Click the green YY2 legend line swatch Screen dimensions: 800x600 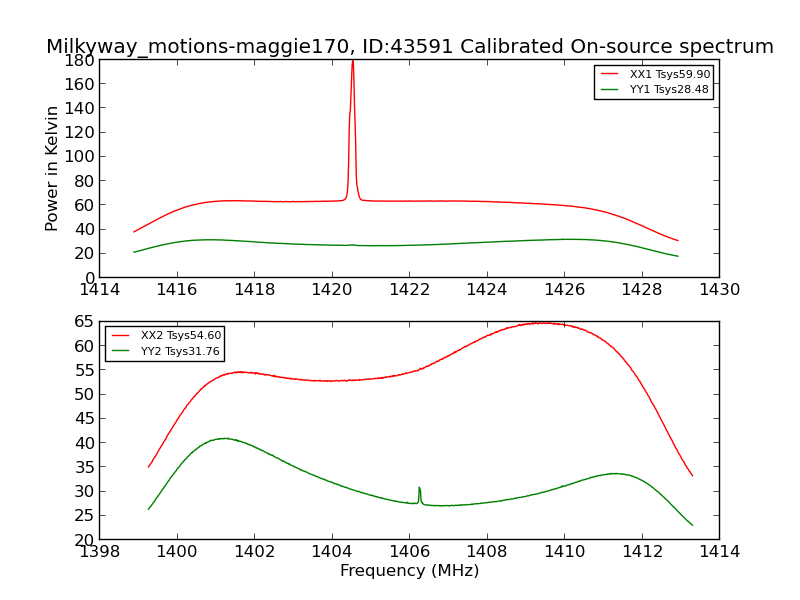coord(120,351)
